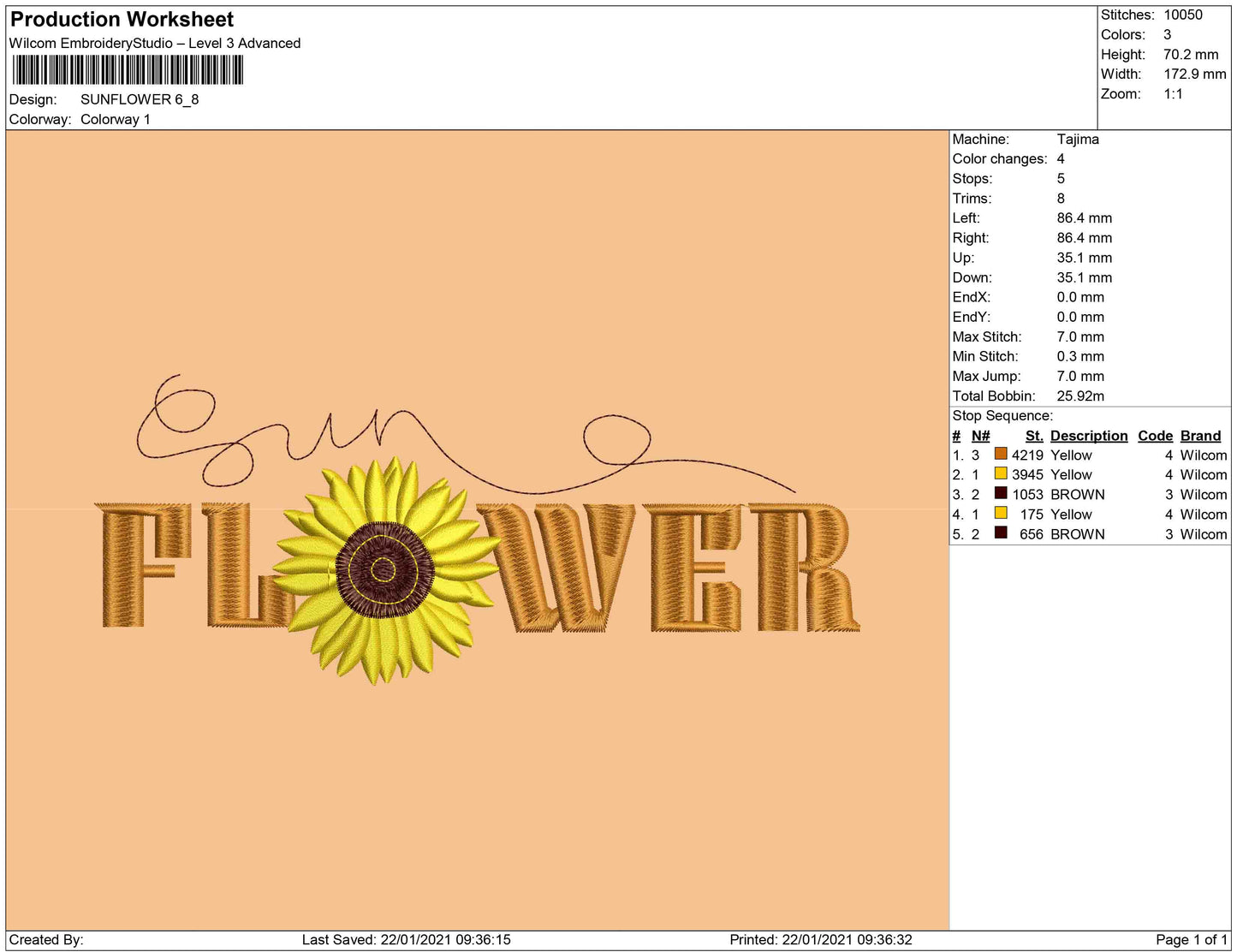Select the brown swatch with 656 stitches
Viewport: 1237px width, 952px height.
[x=1000, y=533]
